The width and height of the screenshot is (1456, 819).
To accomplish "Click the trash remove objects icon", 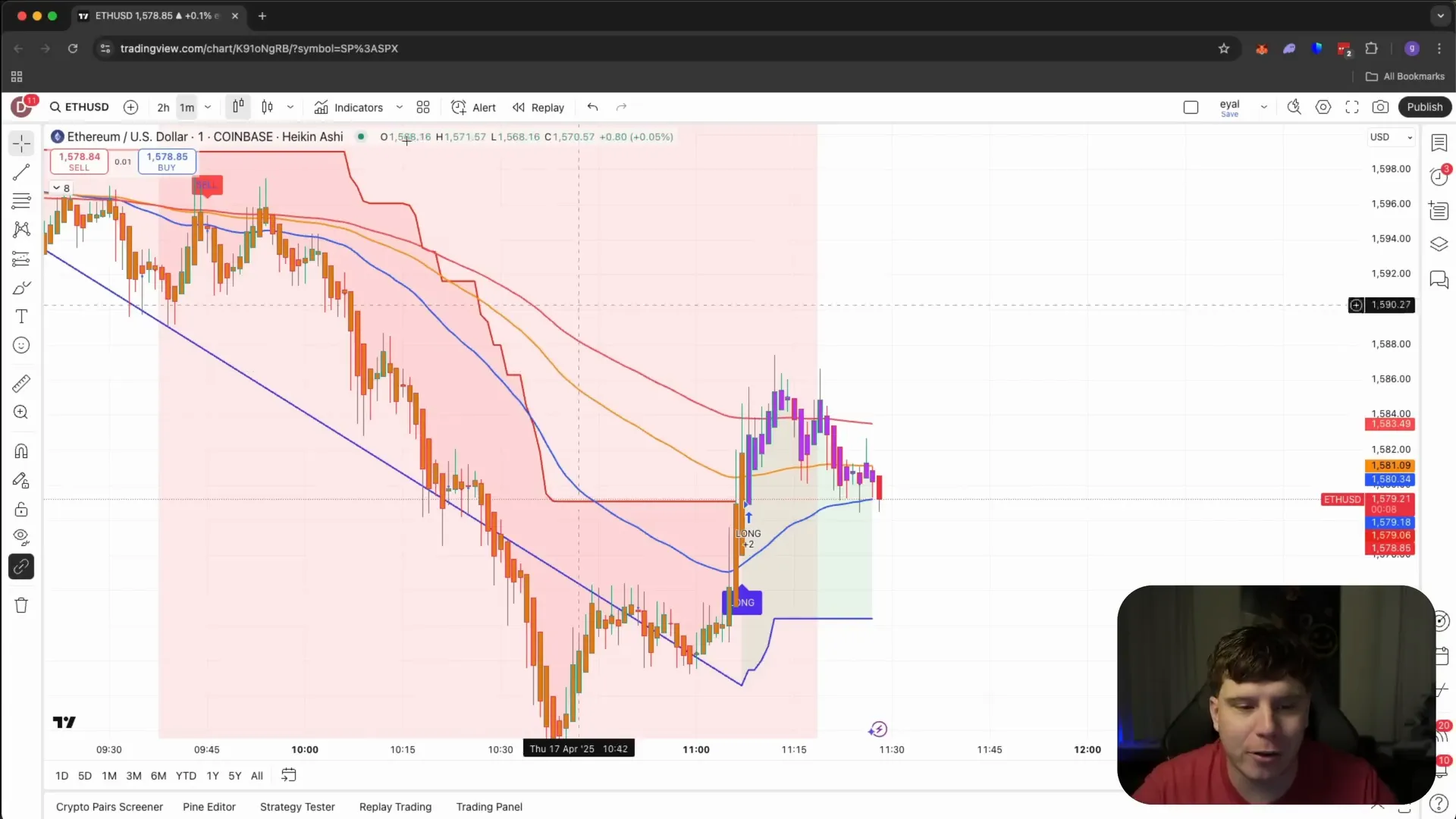I will [x=21, y=605].
